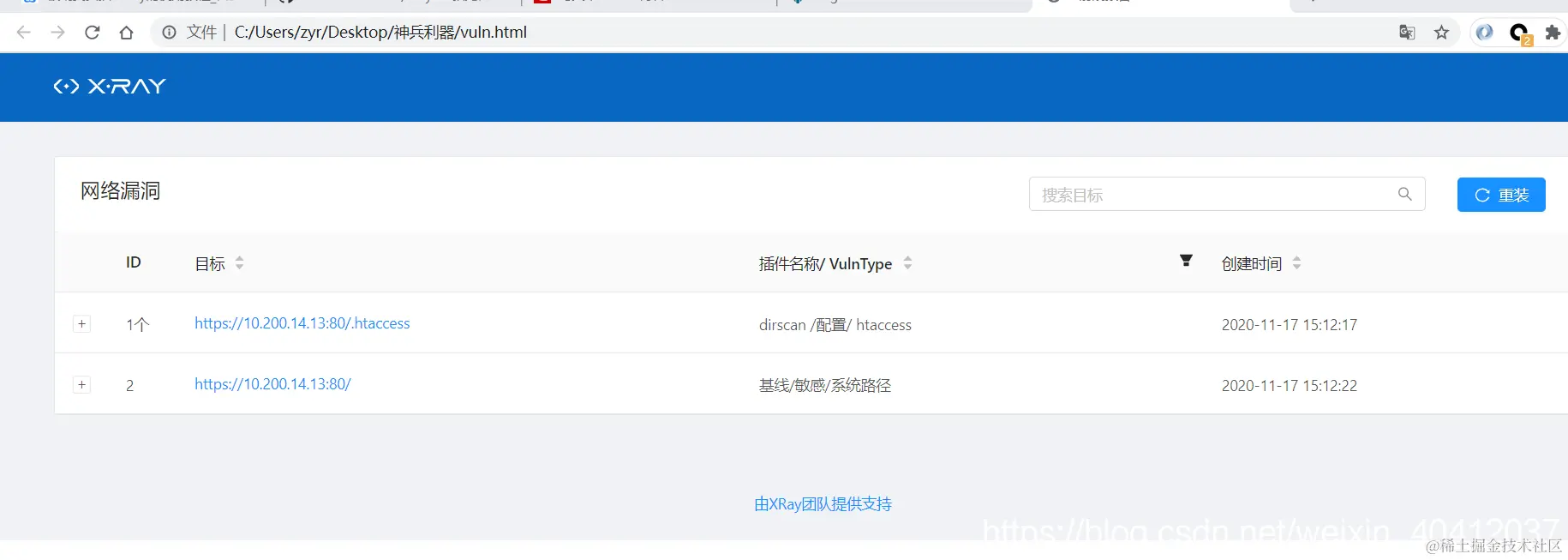Select timestamp 2020-11-17 15:12:17
Image resolution: width=1568 pixels, height=560 pixels.
coord(1290,325)
